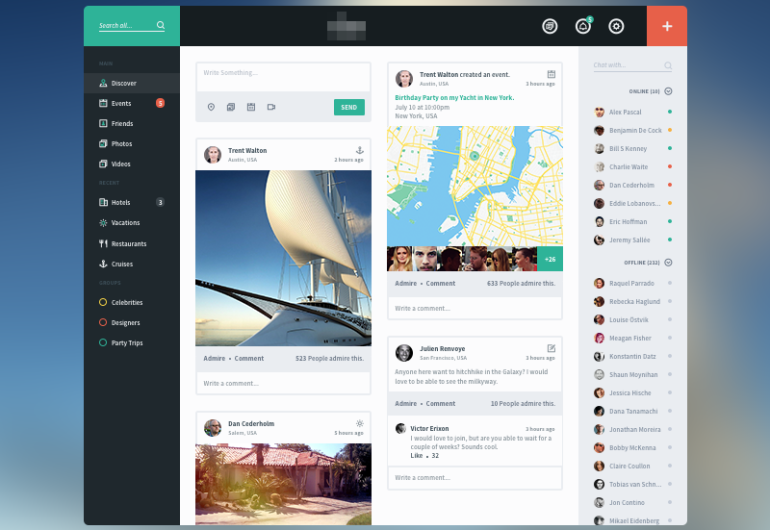This screenshot has height=530, width=770.
Task: Open Birthday Party on my Yacht event link
Action: [x=454, y=98]
